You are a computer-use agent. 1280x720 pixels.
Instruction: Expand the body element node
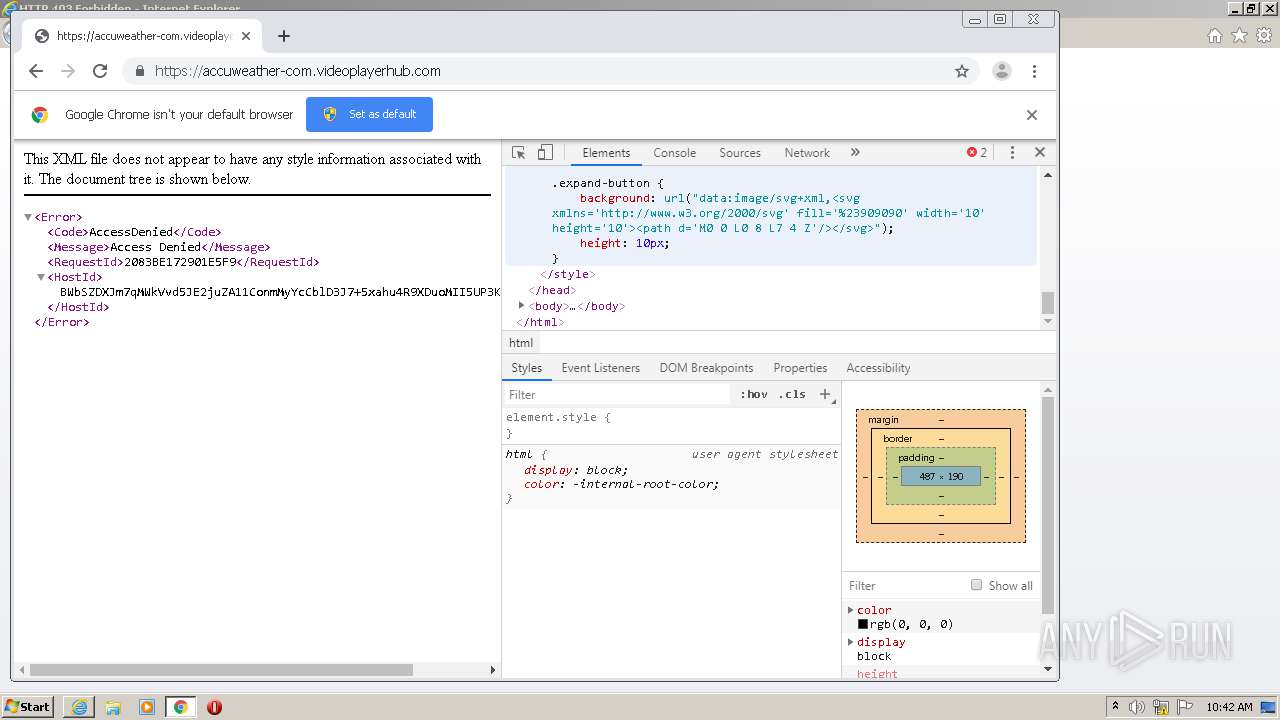click(521, 306)
